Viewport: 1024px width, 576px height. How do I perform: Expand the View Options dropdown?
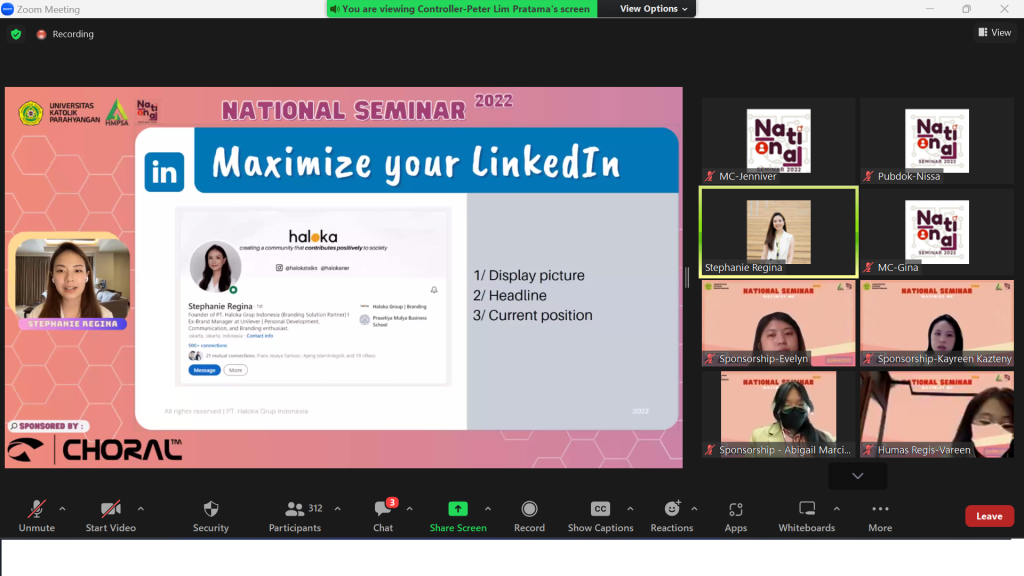(654, 9)
